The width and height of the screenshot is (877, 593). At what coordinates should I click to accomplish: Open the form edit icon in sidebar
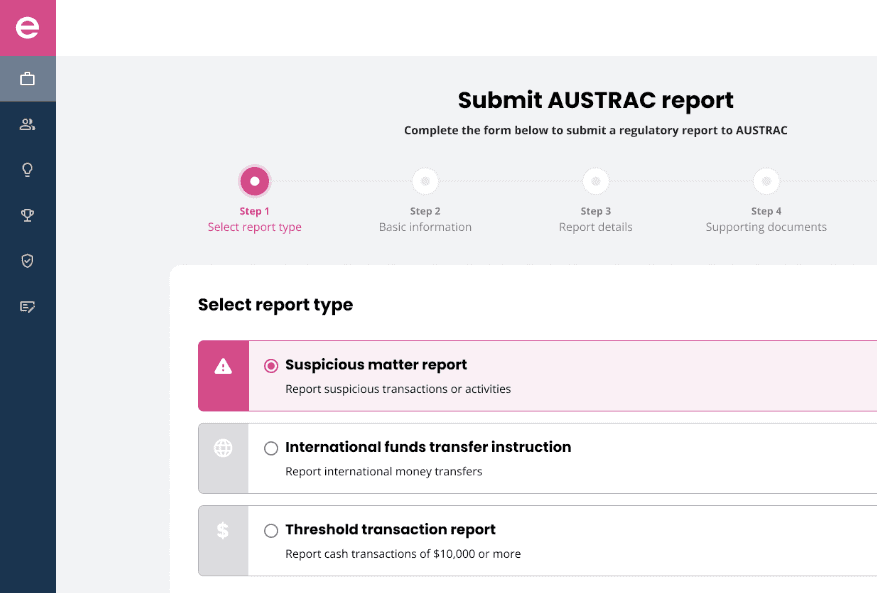point(28,307)
